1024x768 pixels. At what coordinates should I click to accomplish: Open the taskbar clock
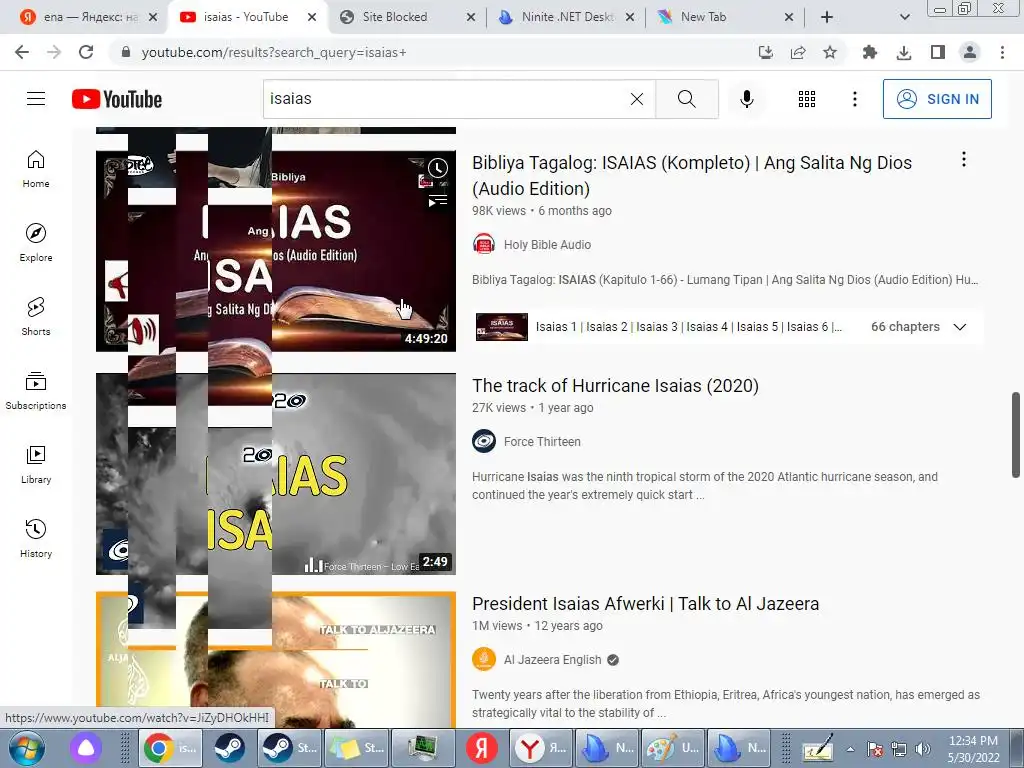coord(973,749)
